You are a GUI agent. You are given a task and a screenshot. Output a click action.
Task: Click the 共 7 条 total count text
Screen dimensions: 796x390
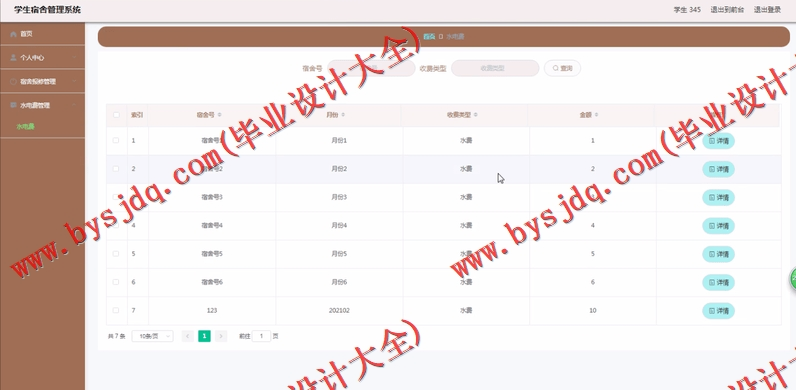[116, 336]
